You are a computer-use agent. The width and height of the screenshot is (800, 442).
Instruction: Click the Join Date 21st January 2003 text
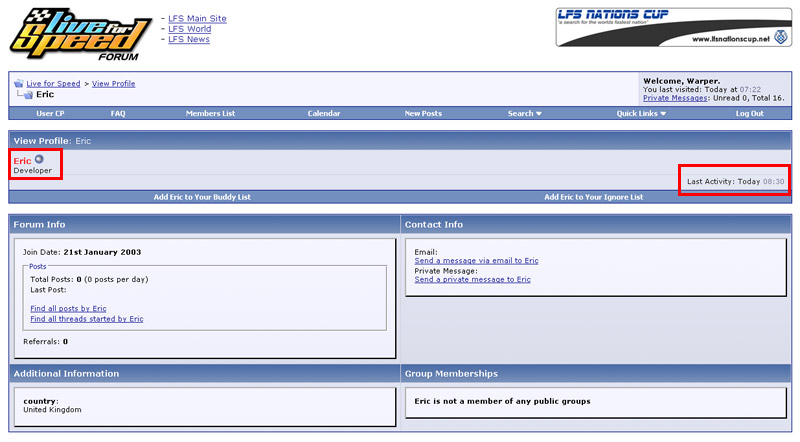[x=82, y=252]
